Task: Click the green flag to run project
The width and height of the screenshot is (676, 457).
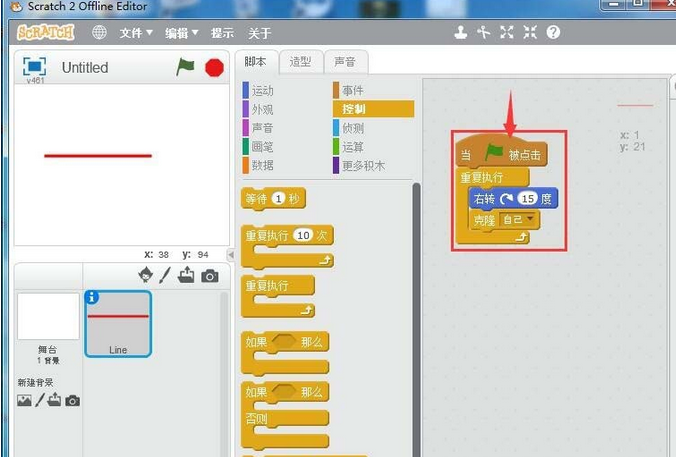Action: coord(185,67)
